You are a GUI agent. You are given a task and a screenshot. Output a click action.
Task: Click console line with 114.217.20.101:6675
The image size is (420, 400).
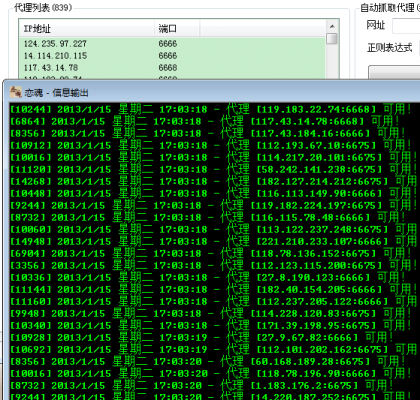214,157
